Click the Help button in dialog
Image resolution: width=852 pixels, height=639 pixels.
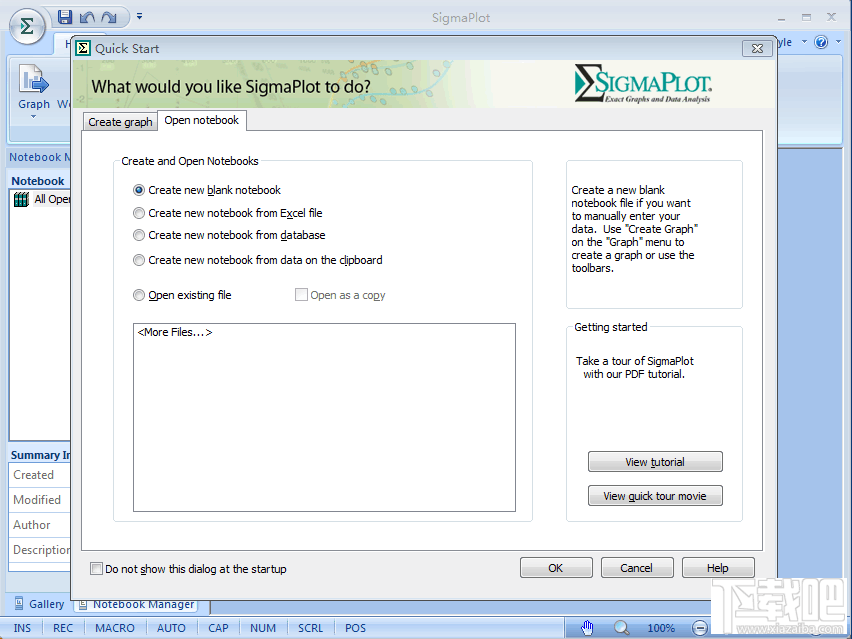[x=718, y=568]
